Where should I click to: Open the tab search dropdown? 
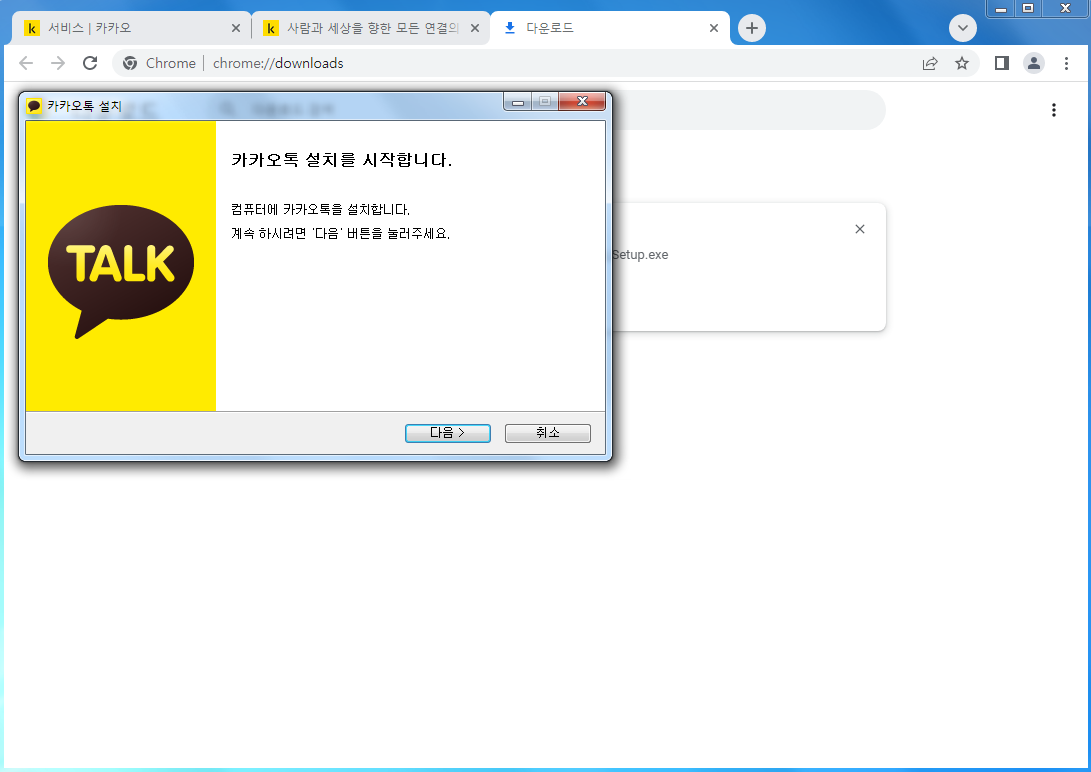(963, 28)
